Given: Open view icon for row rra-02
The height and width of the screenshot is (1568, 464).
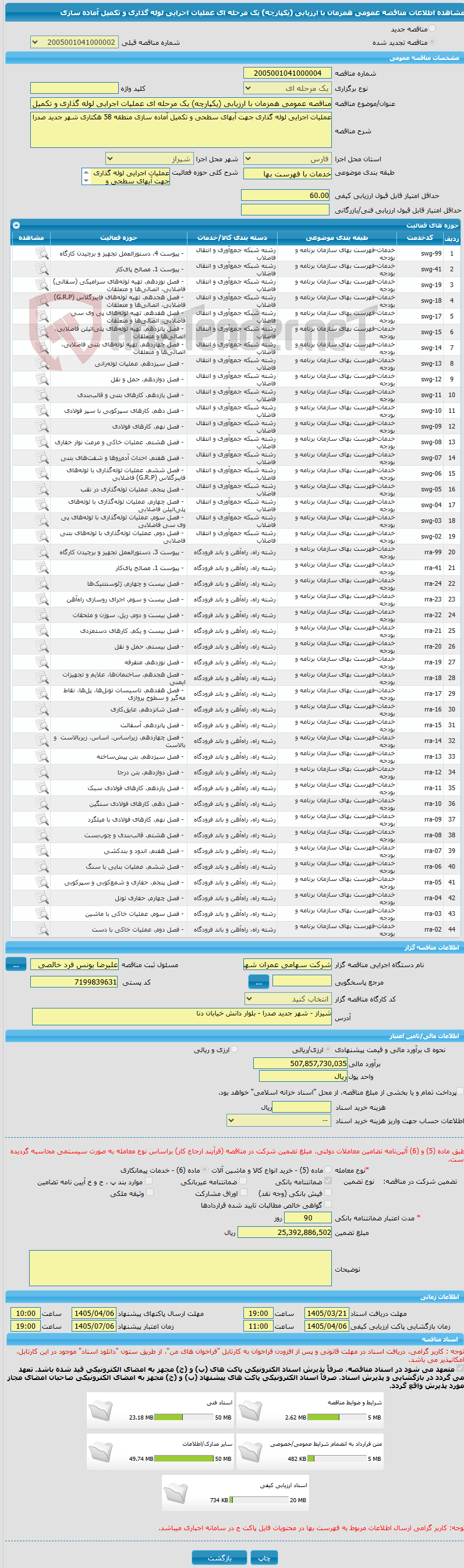Looking at the screenshot, I should pyautogui.click(x=41, y=930).
